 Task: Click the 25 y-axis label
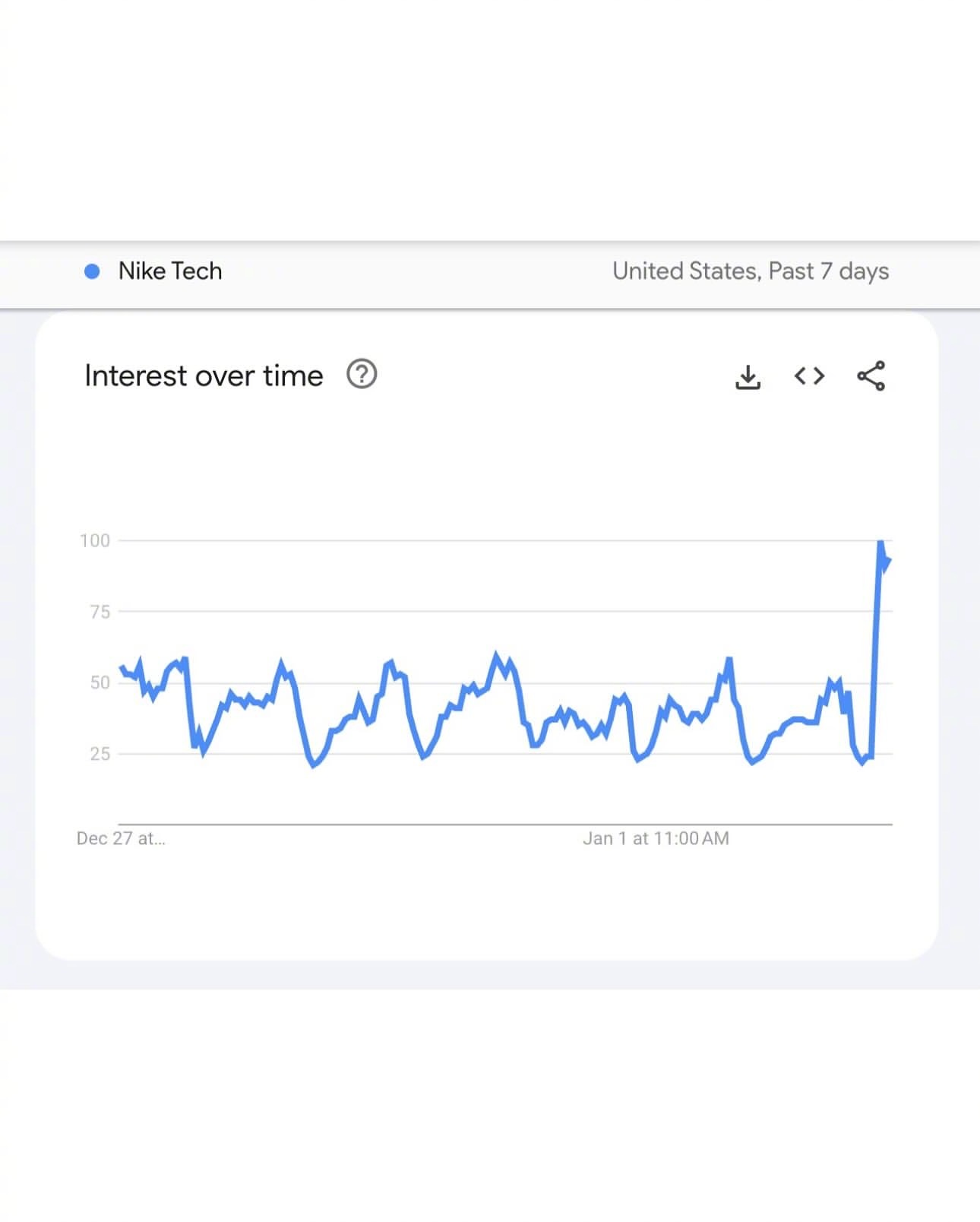click(100, 754)
